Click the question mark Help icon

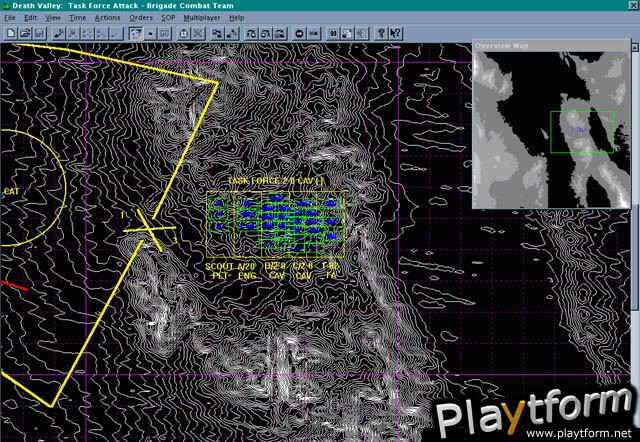click(381, 33)
